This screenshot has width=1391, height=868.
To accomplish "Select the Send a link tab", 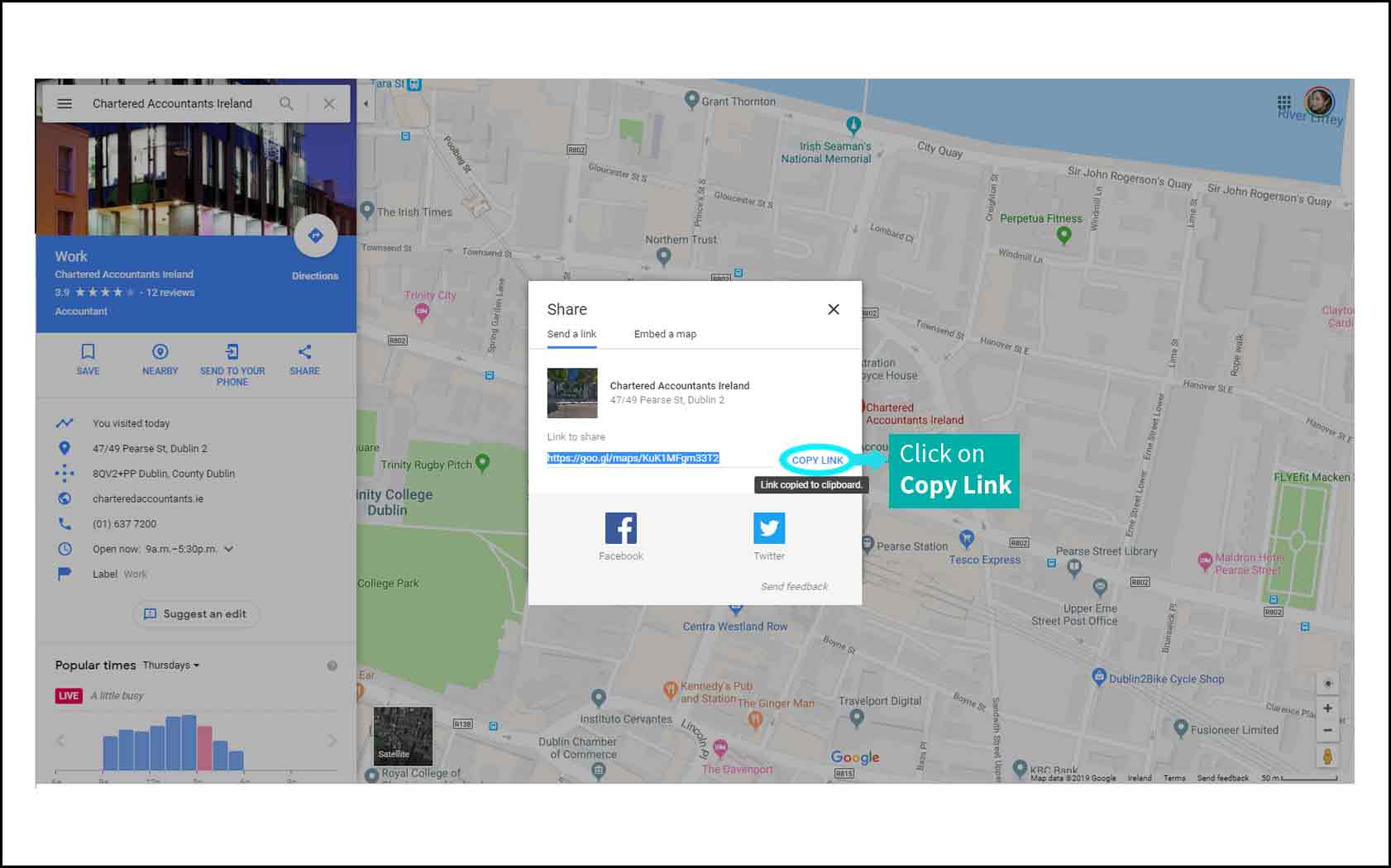I will click(571, 334).
